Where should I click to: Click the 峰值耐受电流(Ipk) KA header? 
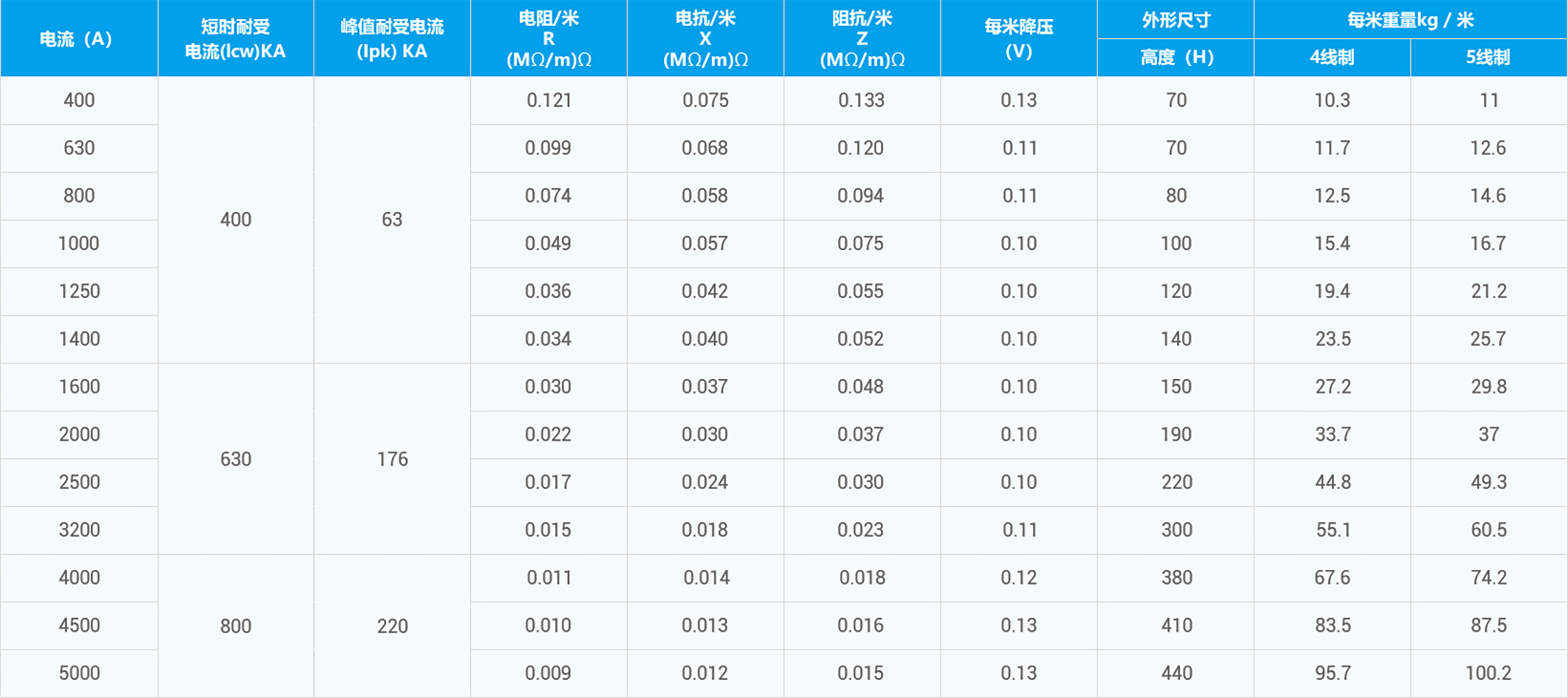coord(392,39)
